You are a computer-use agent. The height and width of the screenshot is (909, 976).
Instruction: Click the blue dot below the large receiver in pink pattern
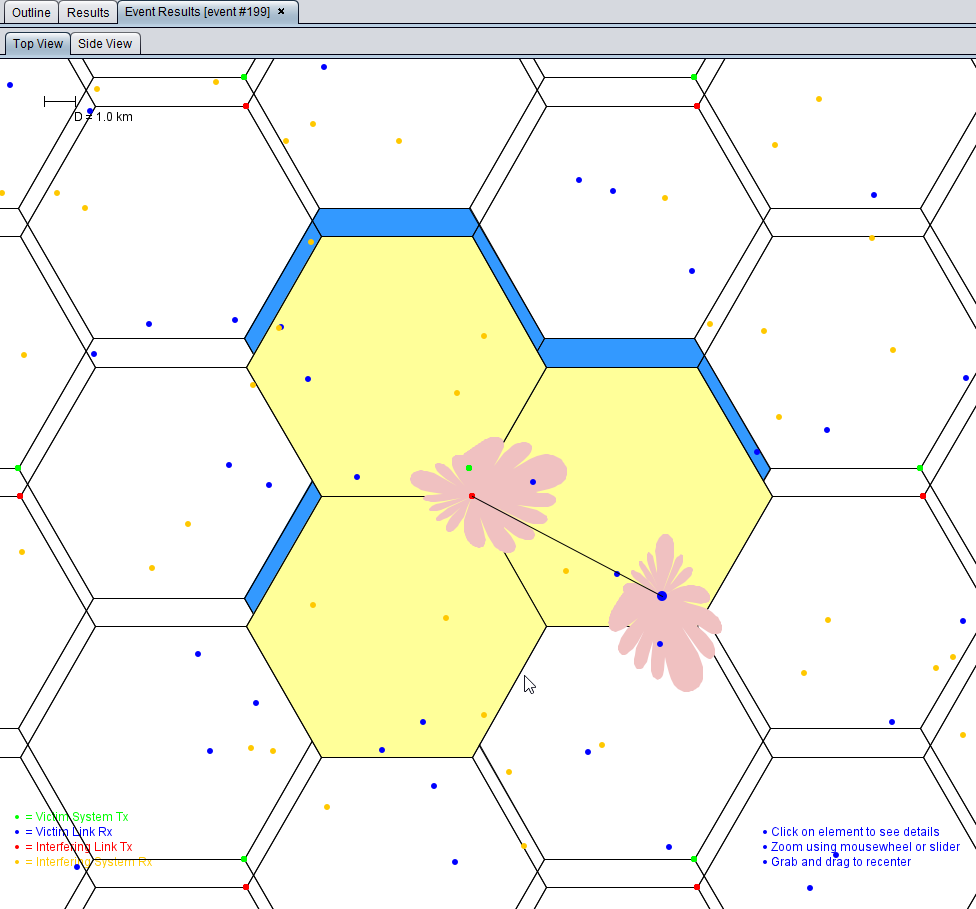click(660, 644)
